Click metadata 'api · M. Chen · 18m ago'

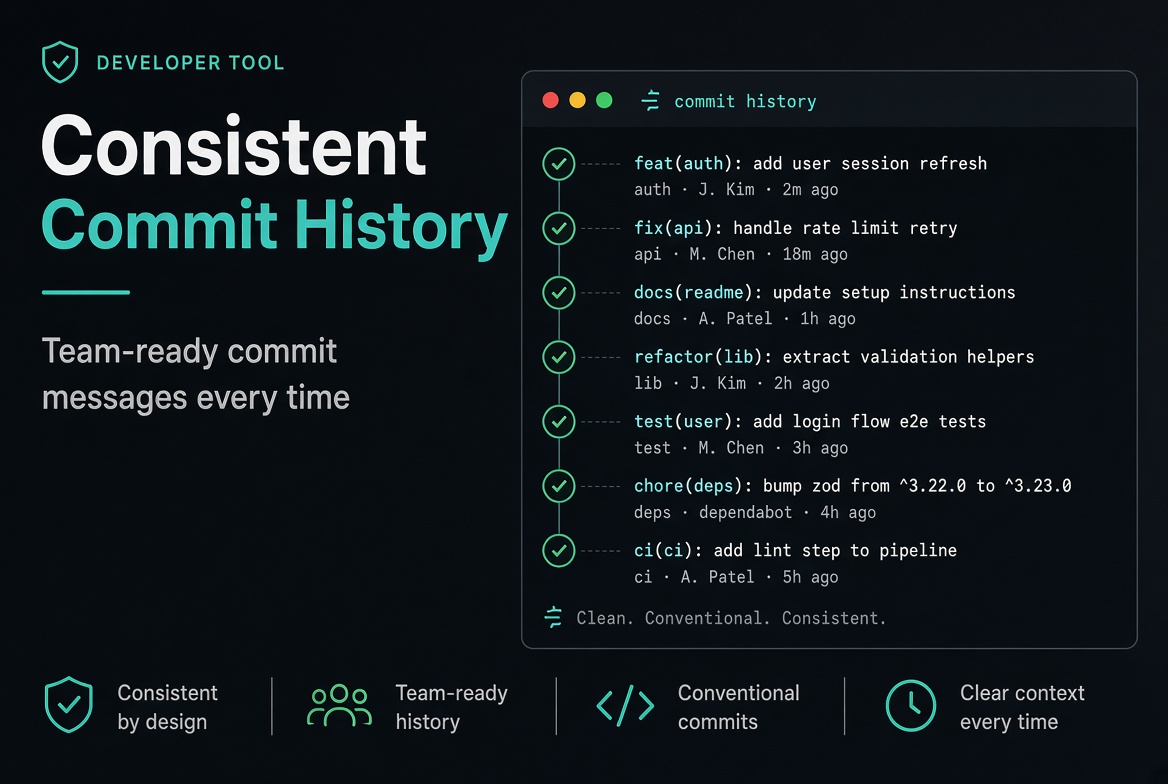point(740,254)
